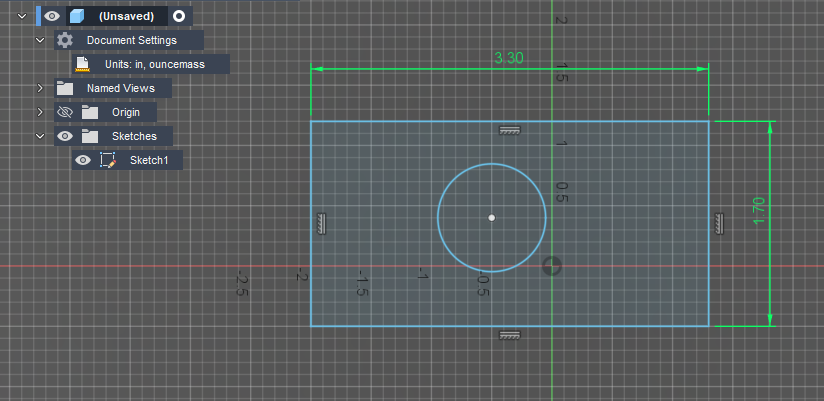Viewport: 824px width, 401px height.
Task: Select Units: in, ouncemass entry
Action: tap(155, 64)
